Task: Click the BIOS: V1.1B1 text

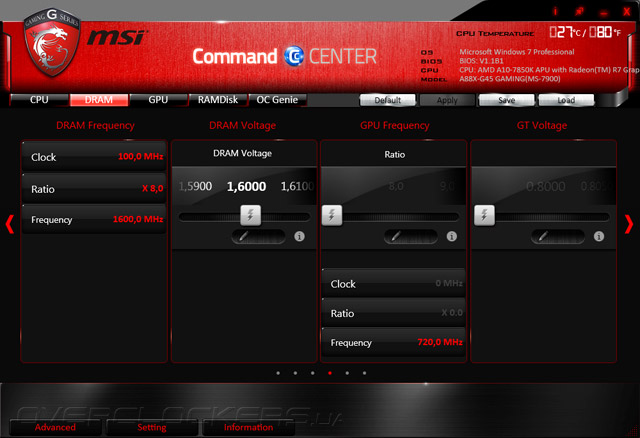Action: 481,61
